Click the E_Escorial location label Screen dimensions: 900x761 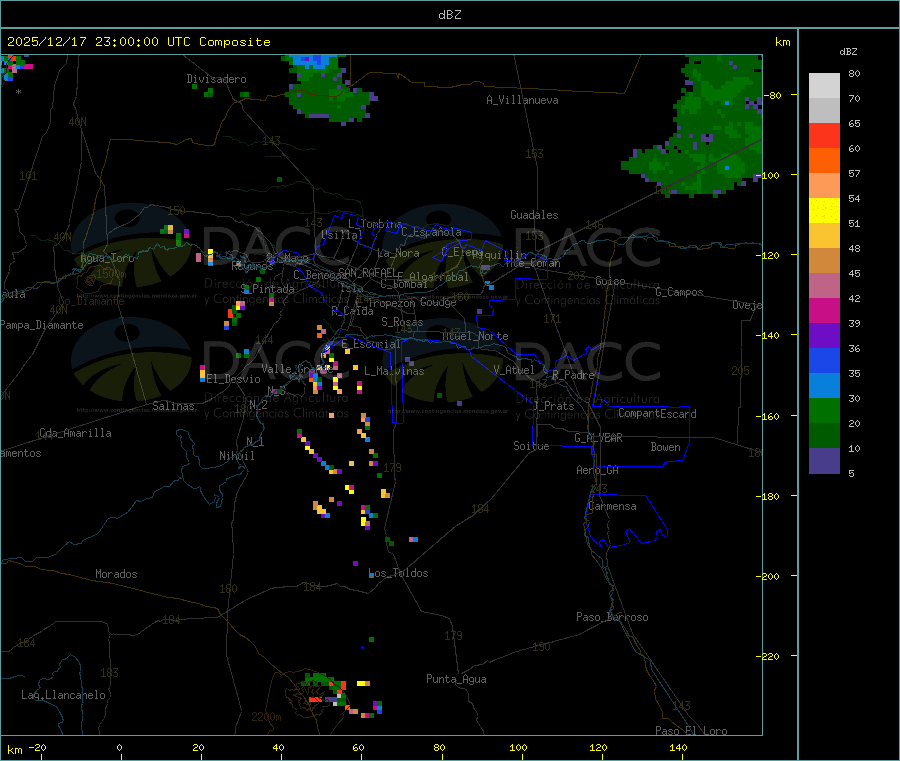pyautogui.click(x=370, y=344)
